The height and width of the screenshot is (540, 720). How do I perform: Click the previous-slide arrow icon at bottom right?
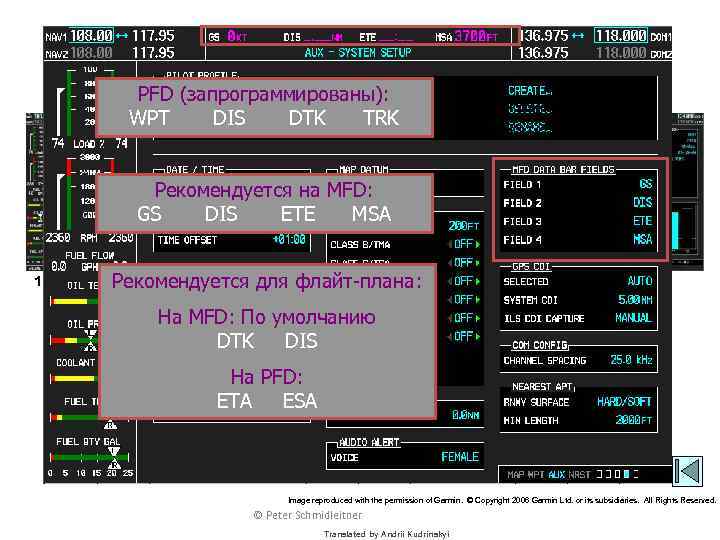[687, 471]
